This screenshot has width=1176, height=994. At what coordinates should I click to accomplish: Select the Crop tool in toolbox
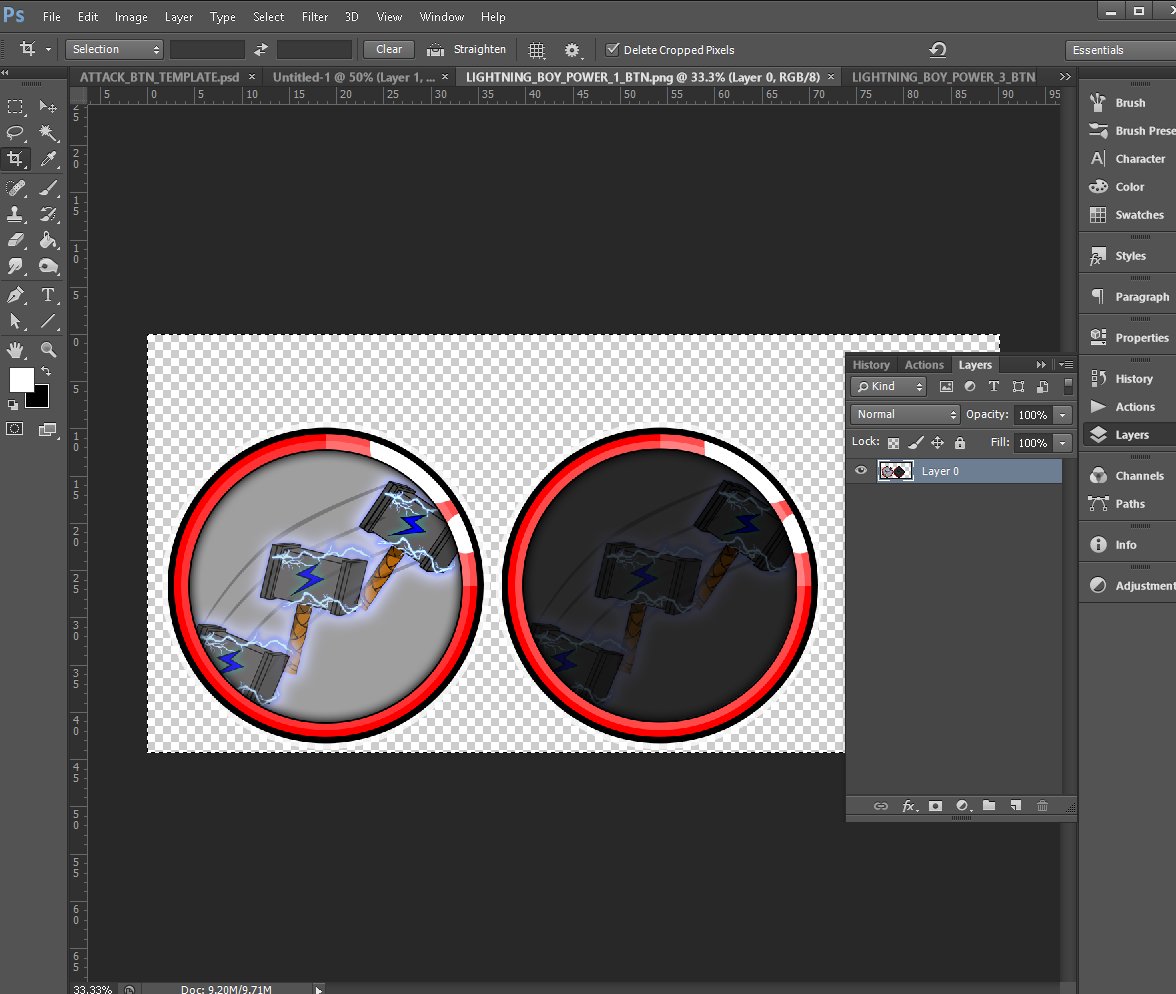(x=15, y=158)
